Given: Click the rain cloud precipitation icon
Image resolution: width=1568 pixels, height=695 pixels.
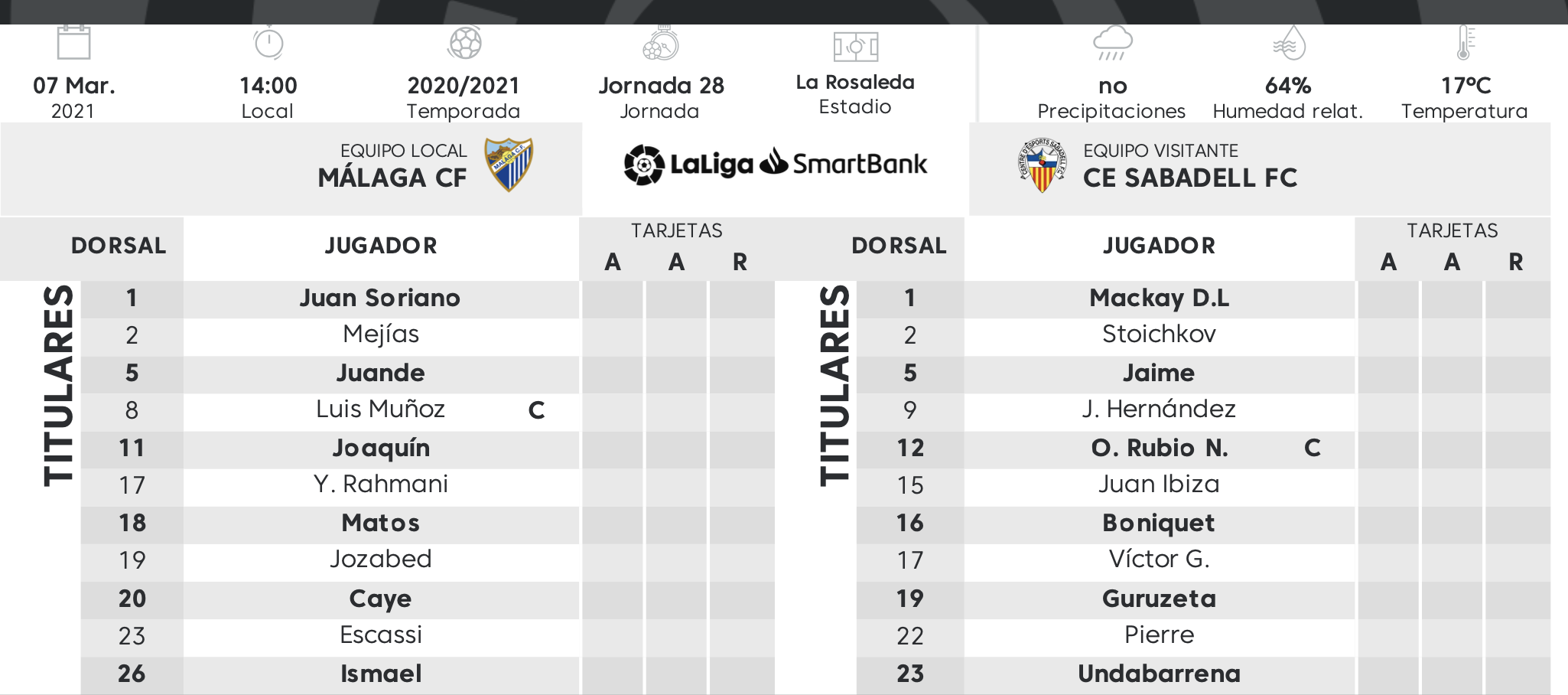Looking at the screenshot, I should (1112, 43).
